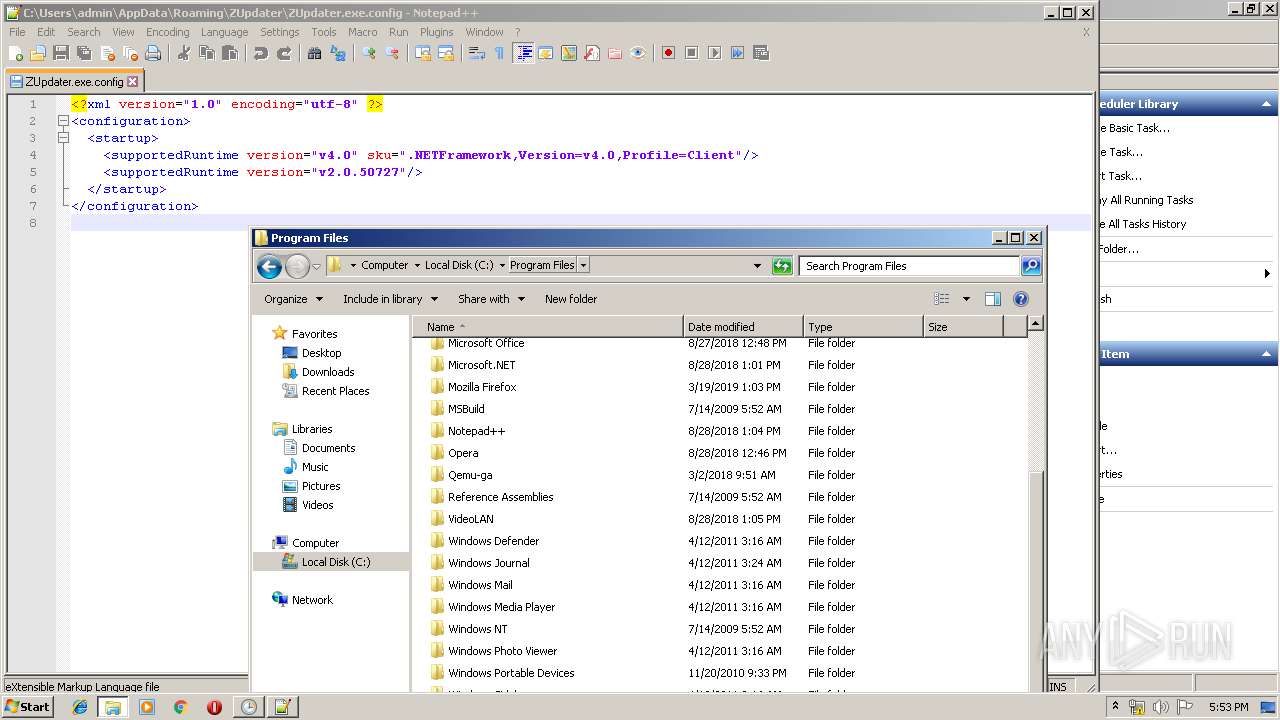This screenshot has width=1280, height=720.
Task: Toggle the Explorer preview pane button
Action: pos(993,299)
